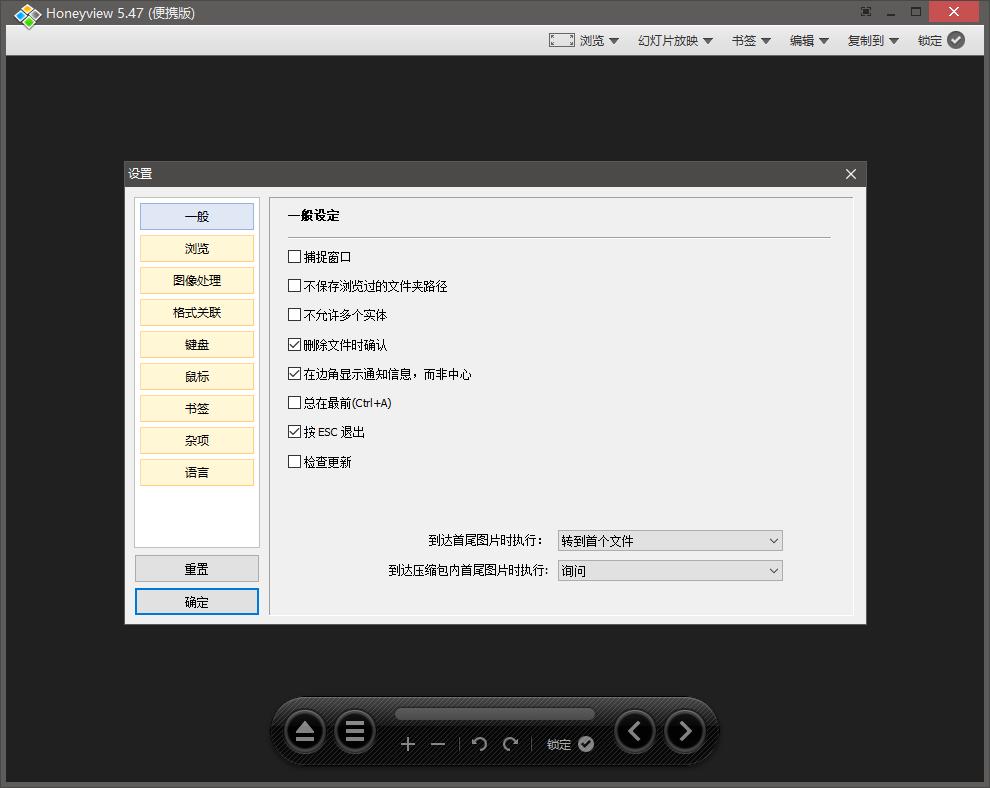Disable the 按 ESC 退出 option
This screenshot has width=990, height=788.
point(295,432)
